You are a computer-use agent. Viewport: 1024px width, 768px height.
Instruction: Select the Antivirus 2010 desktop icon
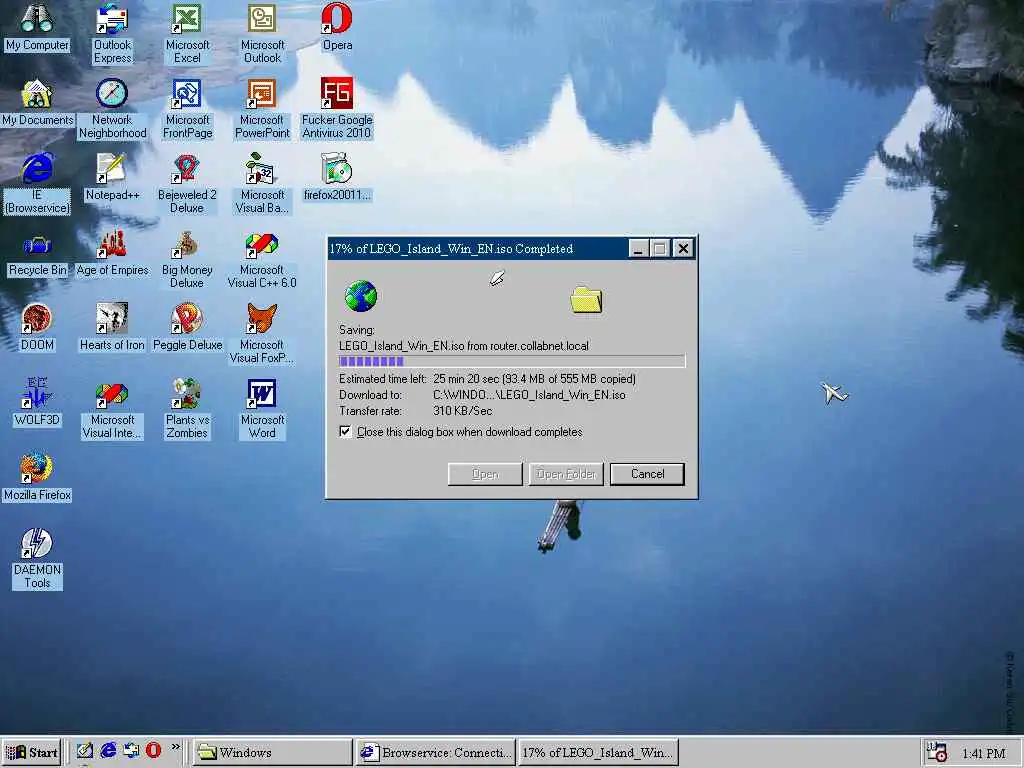337,108
